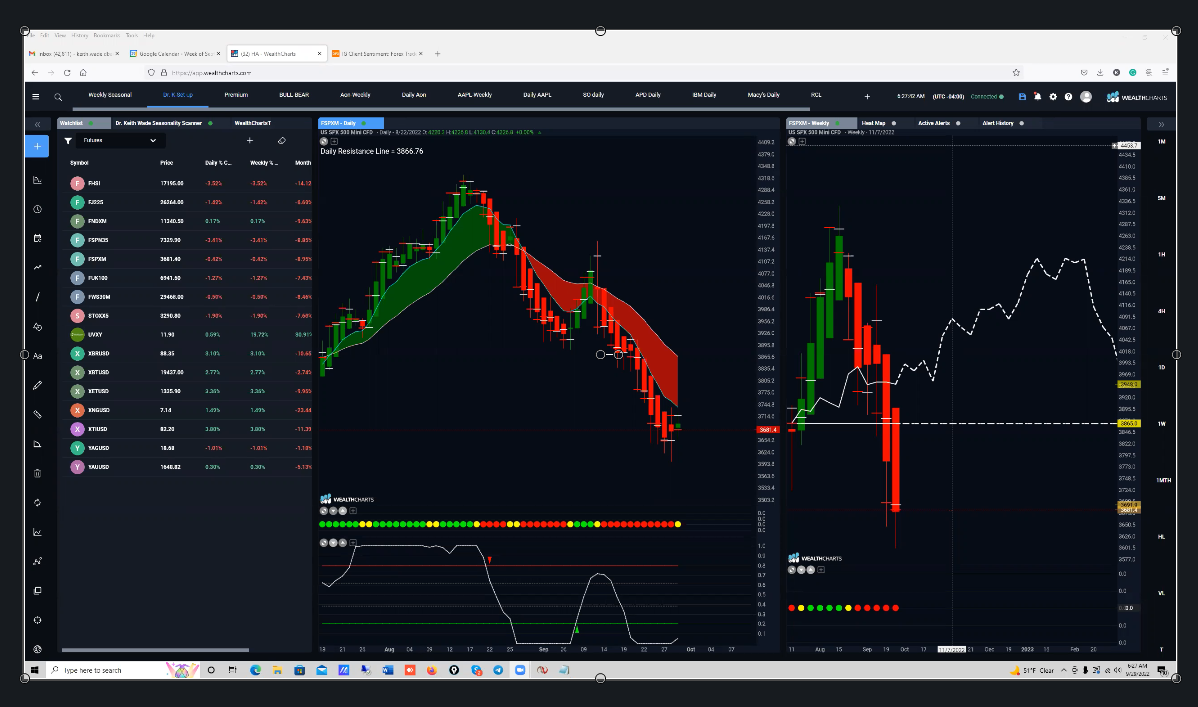Open File Explorer from taskbar
The height and width of the screenshot is (707, 1198).
pyautogui.click(x=277, y=670)
